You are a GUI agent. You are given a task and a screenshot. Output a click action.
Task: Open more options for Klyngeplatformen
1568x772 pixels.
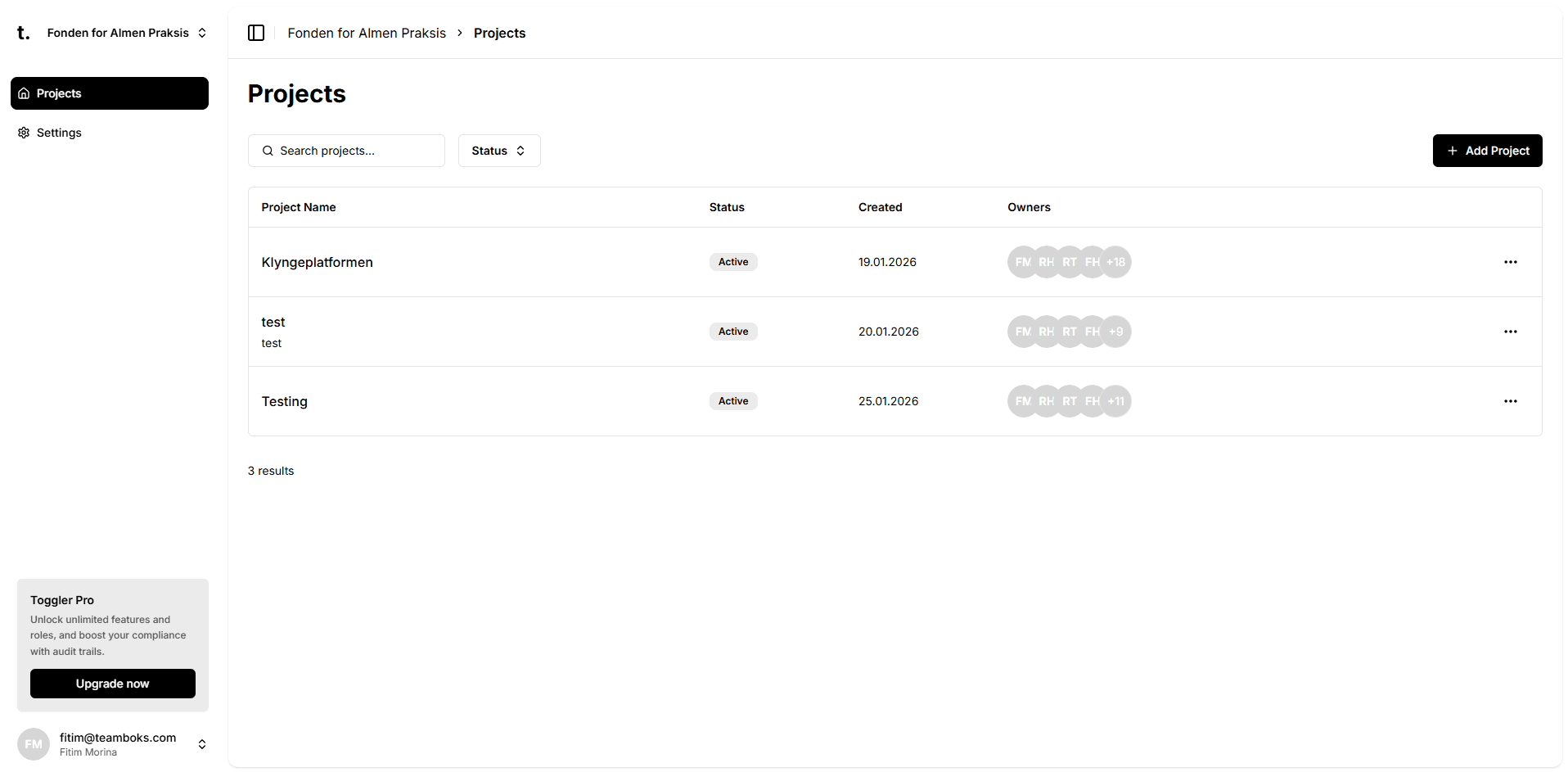(1510, 262)
